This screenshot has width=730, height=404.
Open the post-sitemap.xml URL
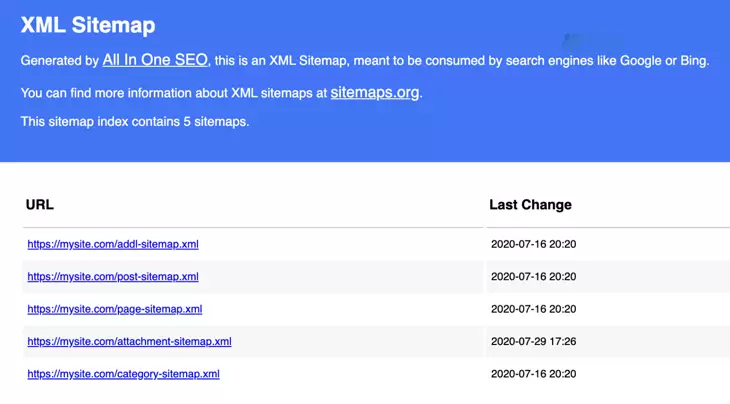point(113,277)
